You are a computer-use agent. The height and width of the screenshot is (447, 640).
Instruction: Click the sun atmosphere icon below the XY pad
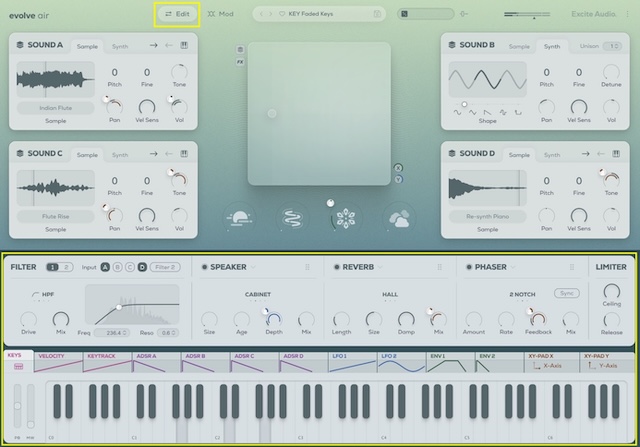click(240, 218)
